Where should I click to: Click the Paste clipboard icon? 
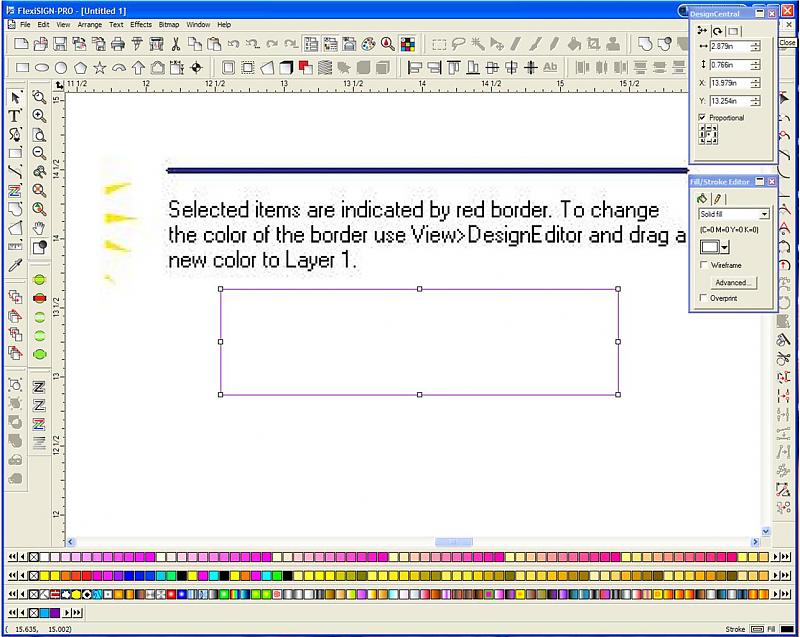tap(214, 44)
